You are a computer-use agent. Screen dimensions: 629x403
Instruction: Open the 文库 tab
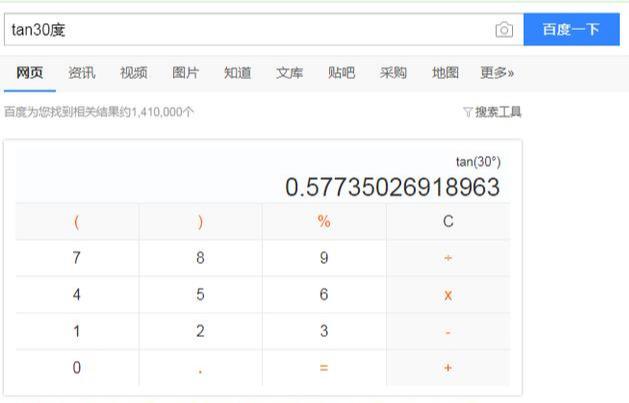[289, 73]
